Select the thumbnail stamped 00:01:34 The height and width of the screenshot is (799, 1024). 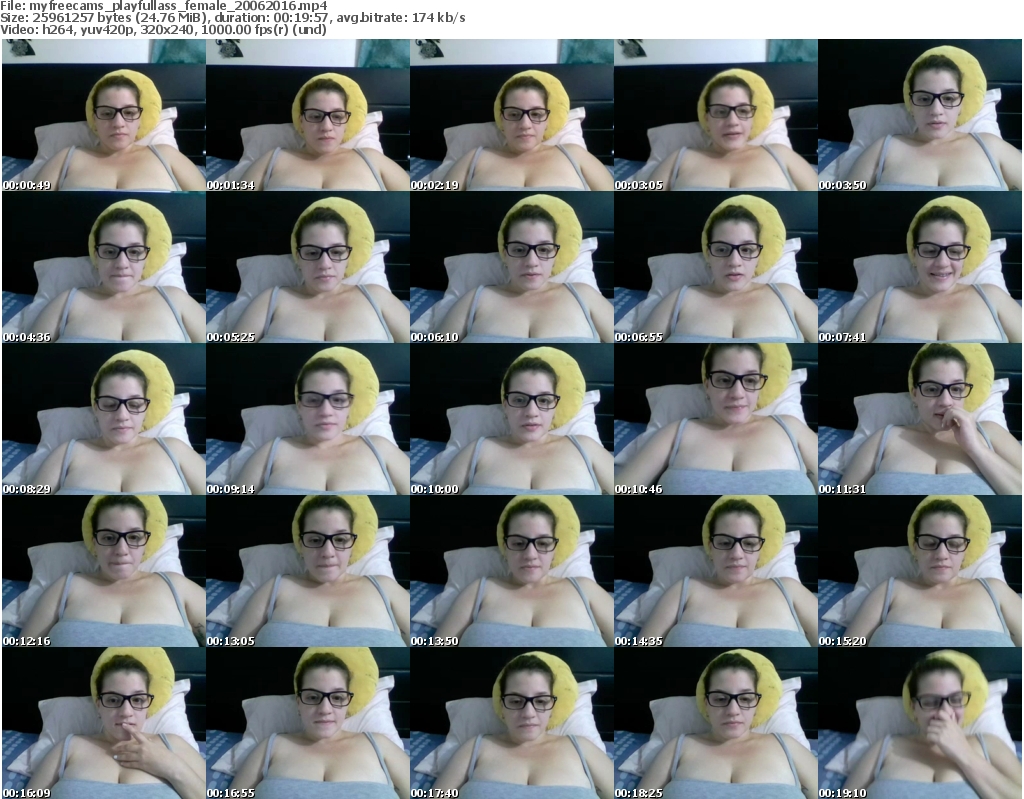click(308, 115)
